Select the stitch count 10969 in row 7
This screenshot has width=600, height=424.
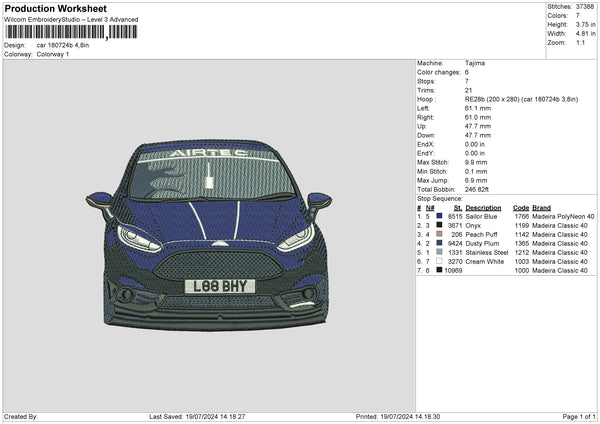tap(453, 271)
